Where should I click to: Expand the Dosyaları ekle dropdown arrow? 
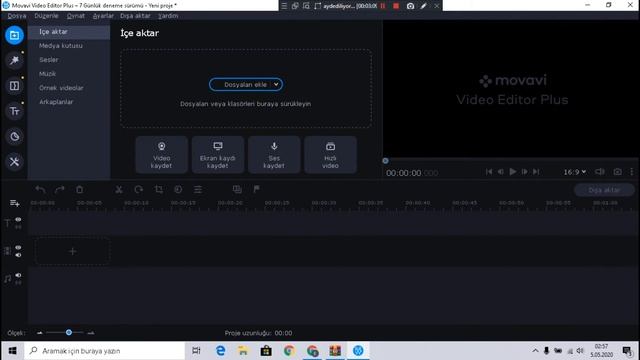click(x=276, y=84)
